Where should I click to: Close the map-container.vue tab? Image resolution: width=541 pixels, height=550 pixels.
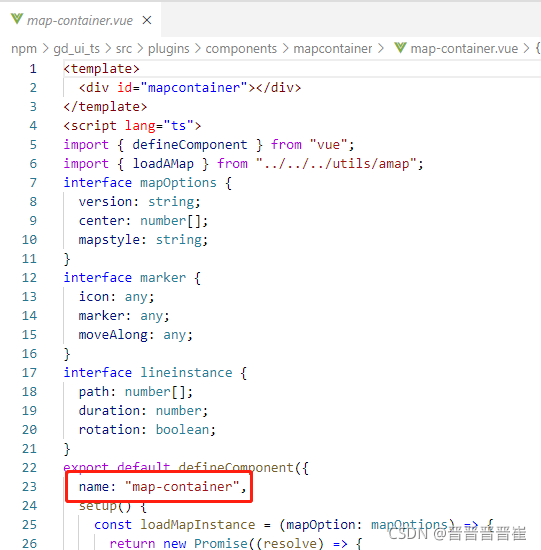click(147, 20)
